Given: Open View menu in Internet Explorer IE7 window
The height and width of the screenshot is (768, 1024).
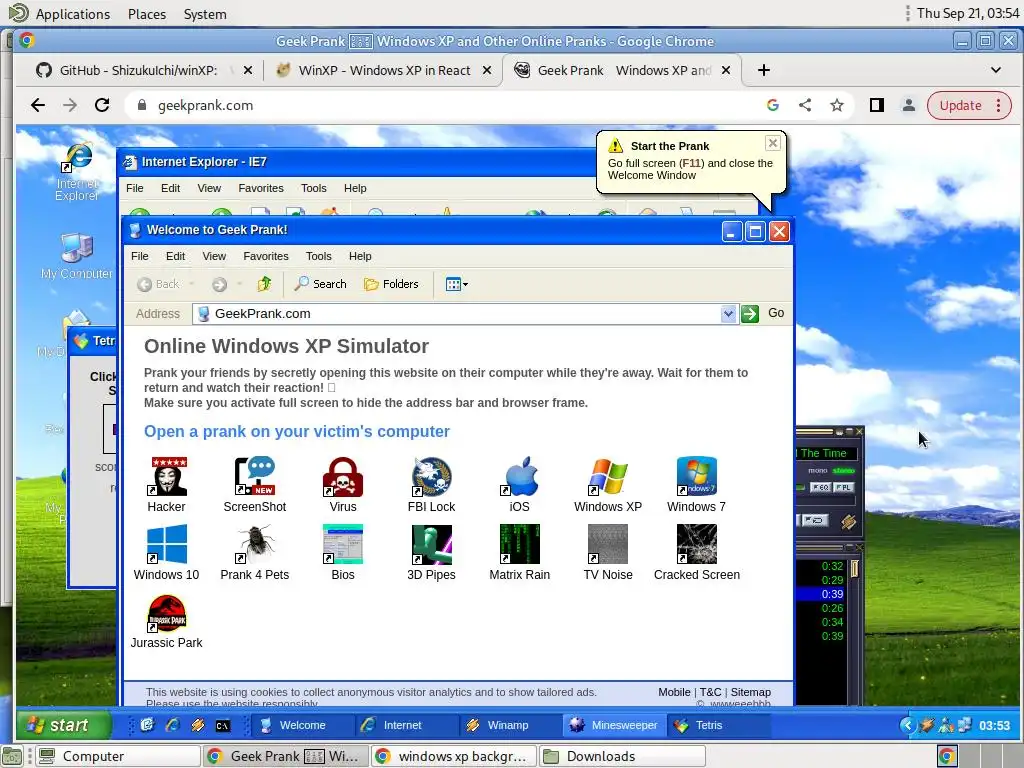Looking at the screenshot, I should (209, 188).
